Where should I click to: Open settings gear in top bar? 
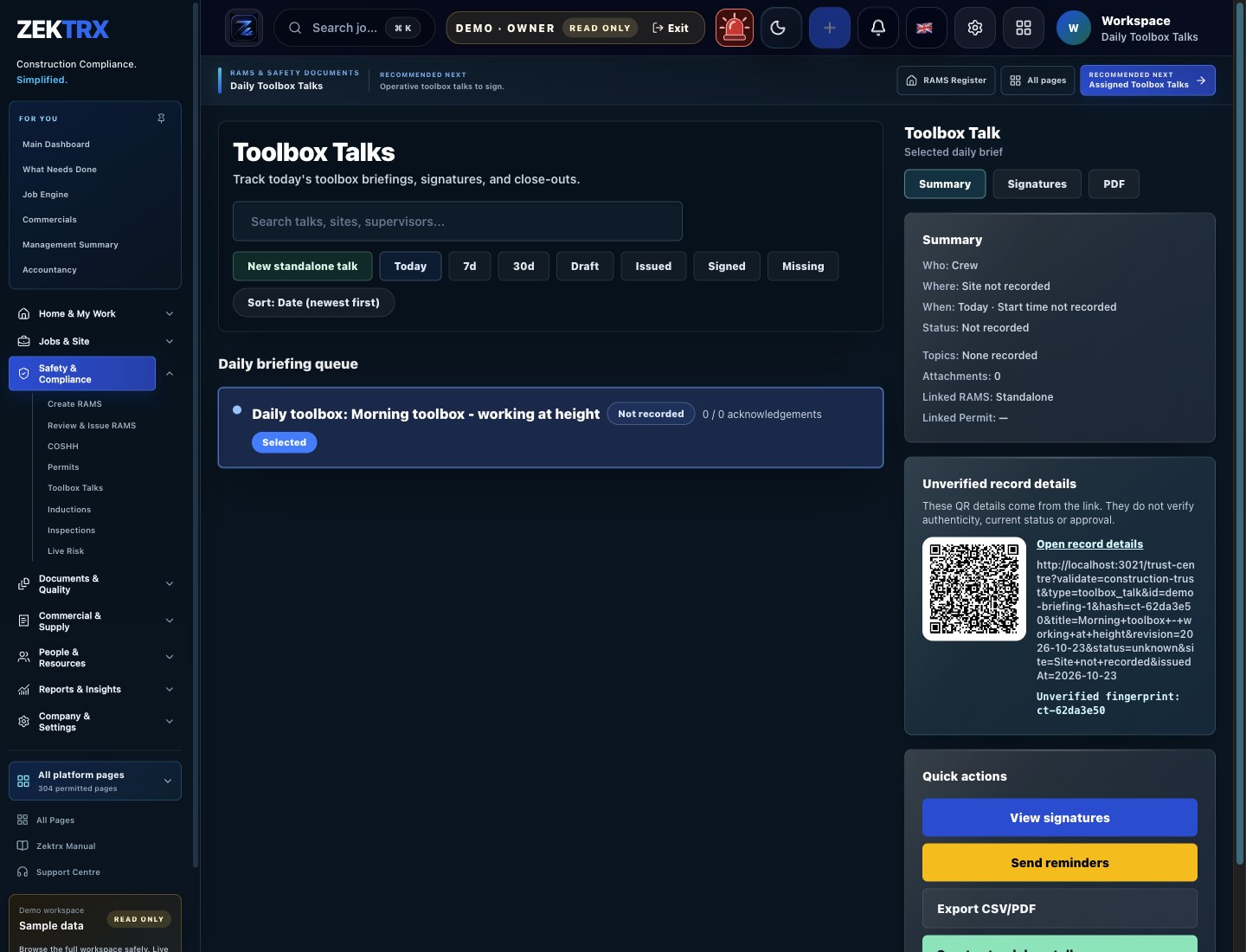point(975,28)
